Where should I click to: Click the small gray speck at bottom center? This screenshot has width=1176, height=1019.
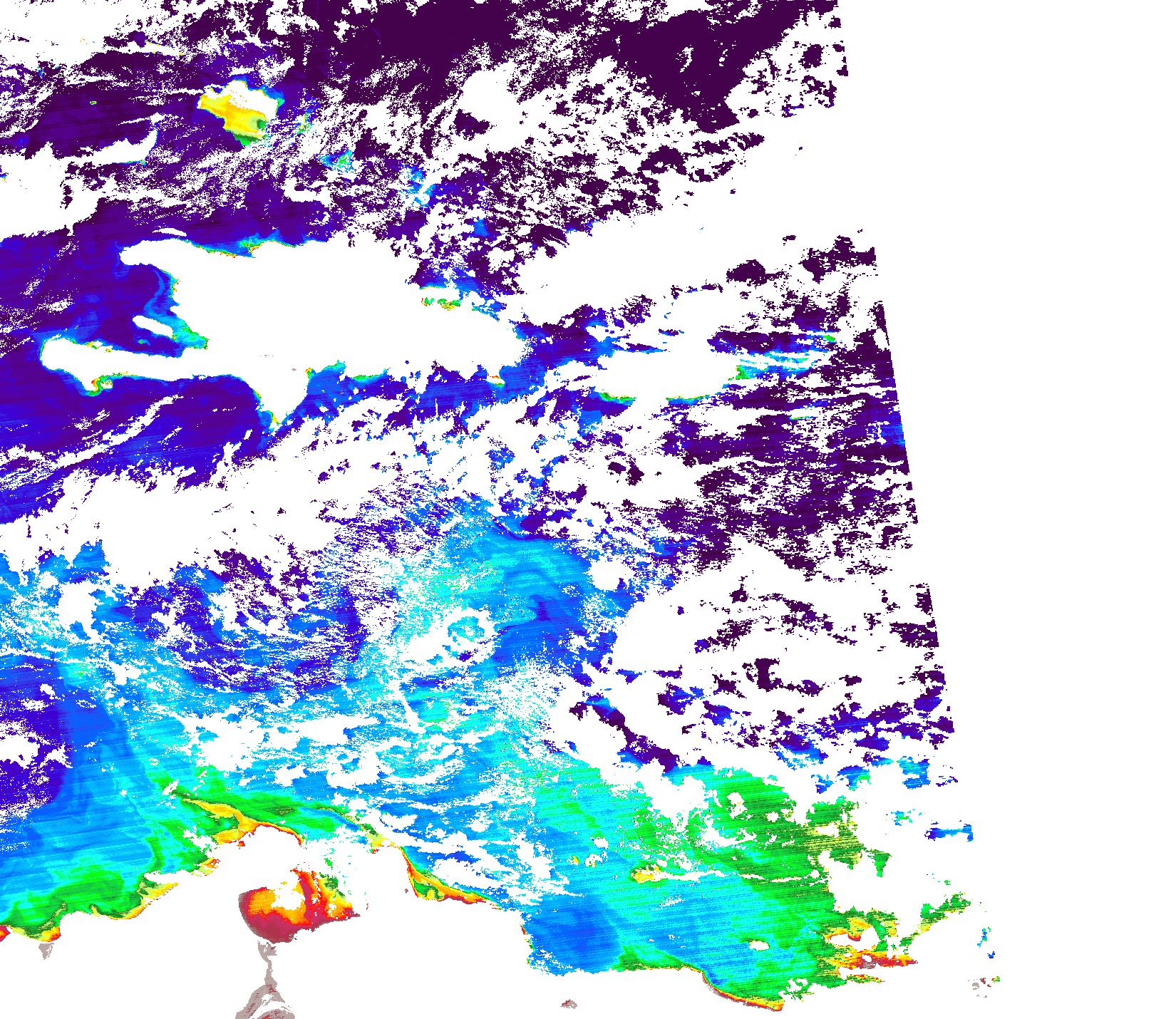(x=569, y=1004)
